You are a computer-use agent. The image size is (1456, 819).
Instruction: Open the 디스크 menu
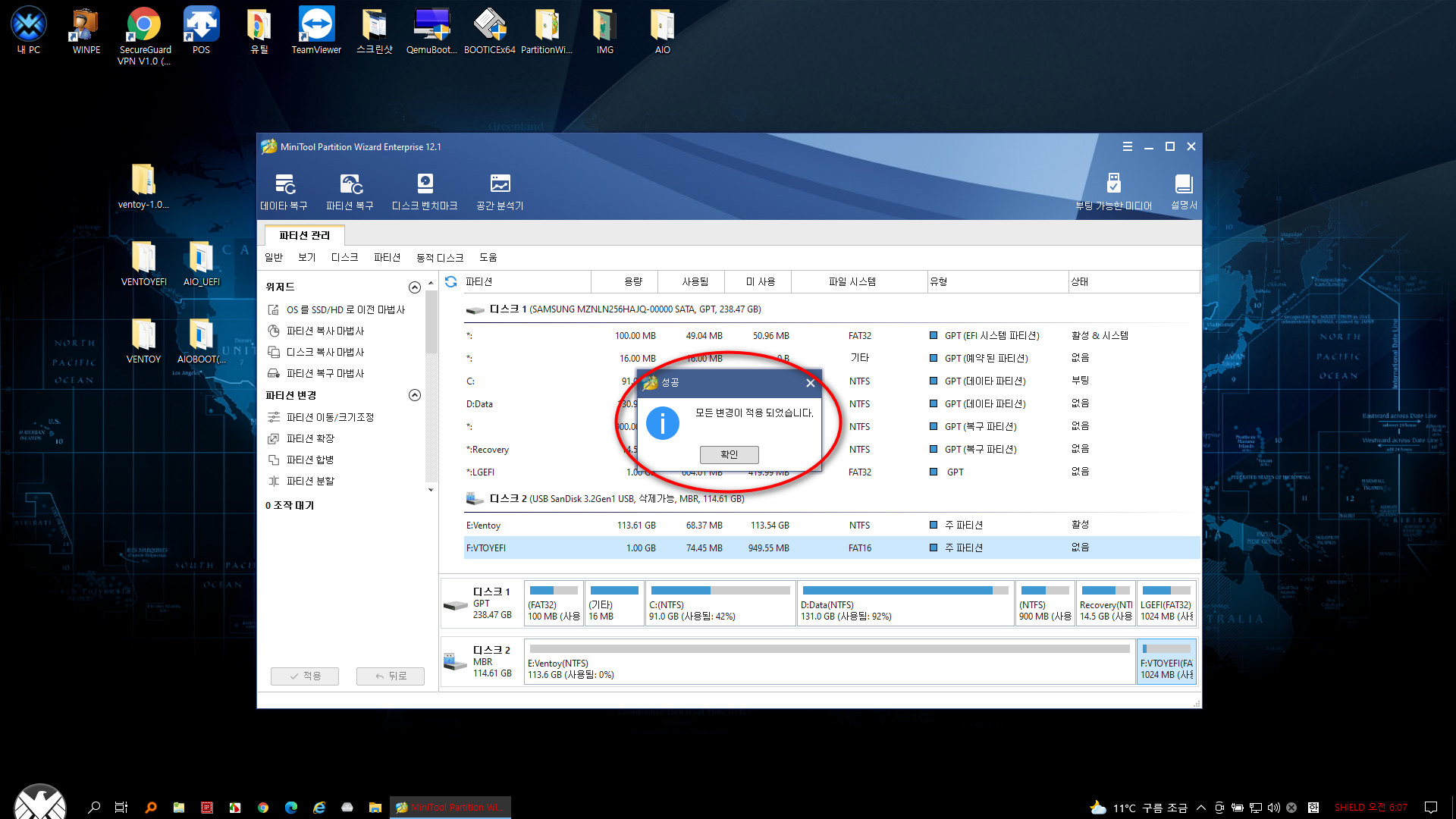(x=344, y=258)
